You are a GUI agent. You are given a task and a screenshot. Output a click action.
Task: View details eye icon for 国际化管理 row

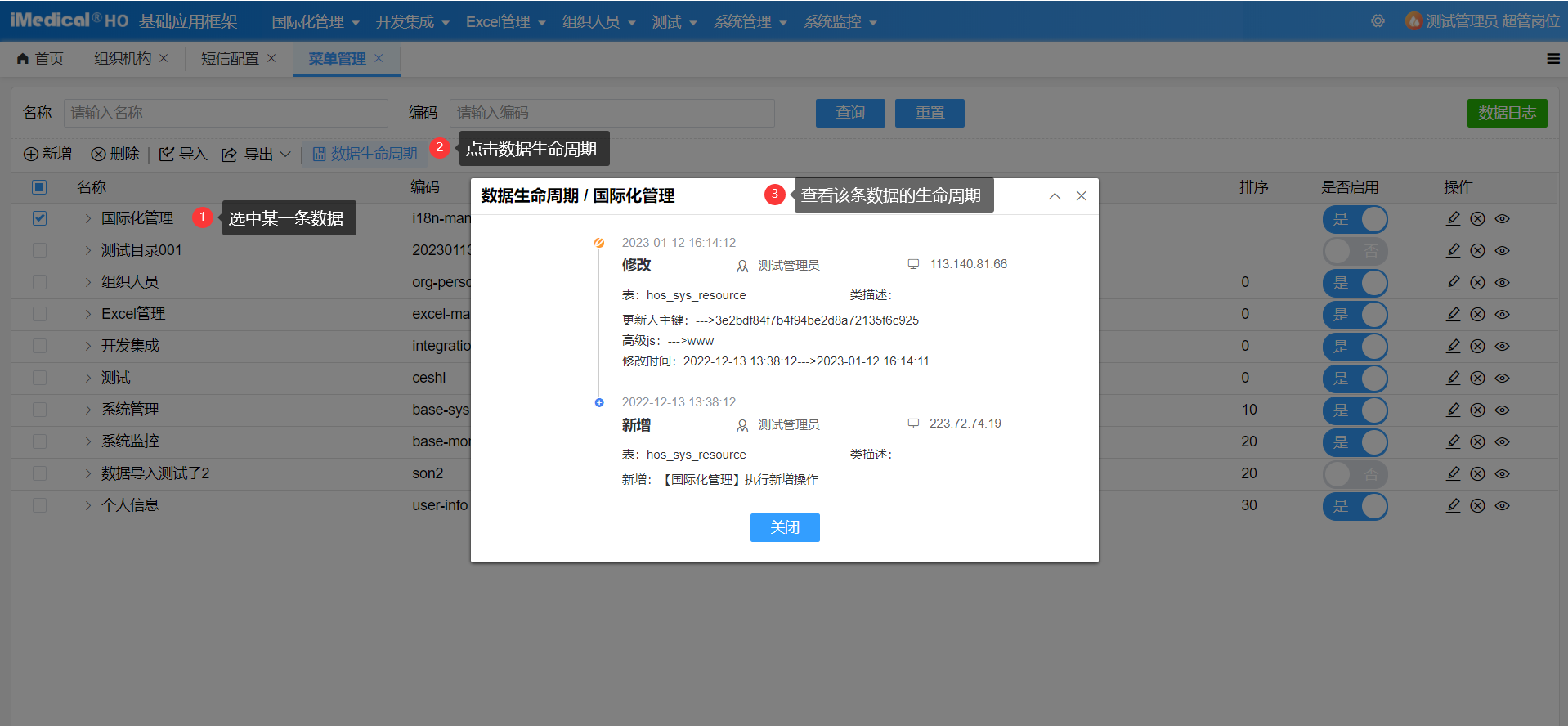click(1502, 218)
